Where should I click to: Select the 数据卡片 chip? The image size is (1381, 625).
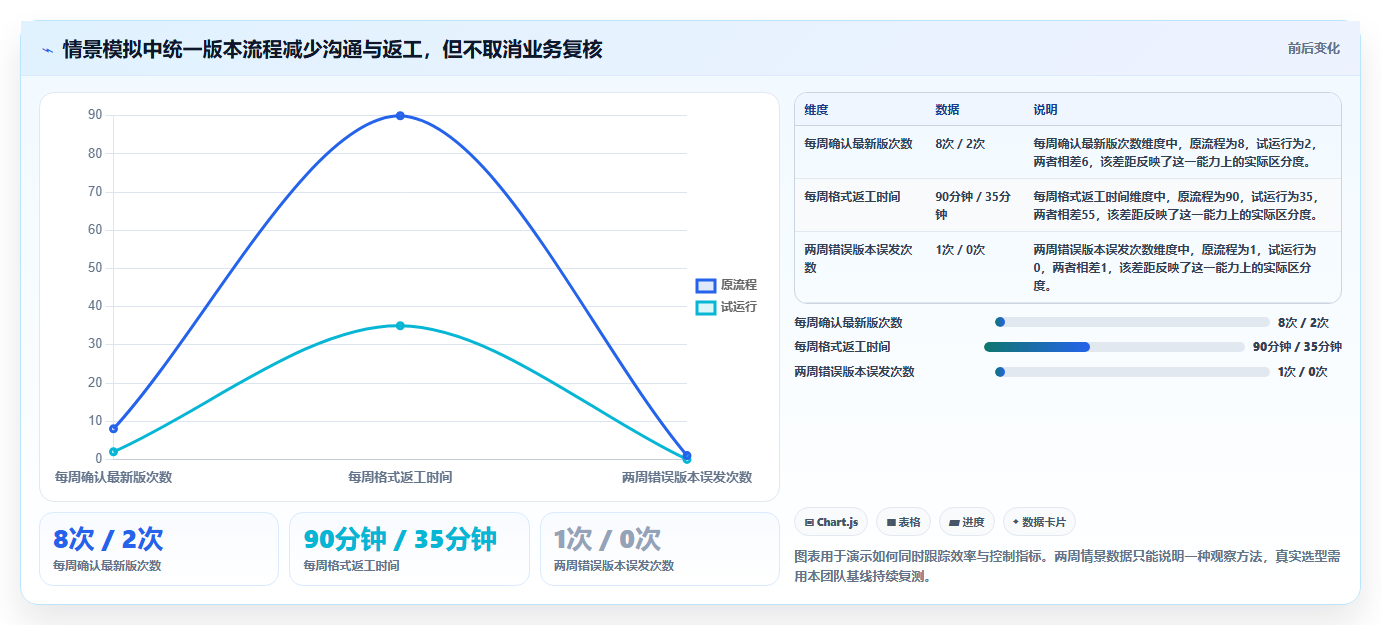click(x=1039, y=522)
